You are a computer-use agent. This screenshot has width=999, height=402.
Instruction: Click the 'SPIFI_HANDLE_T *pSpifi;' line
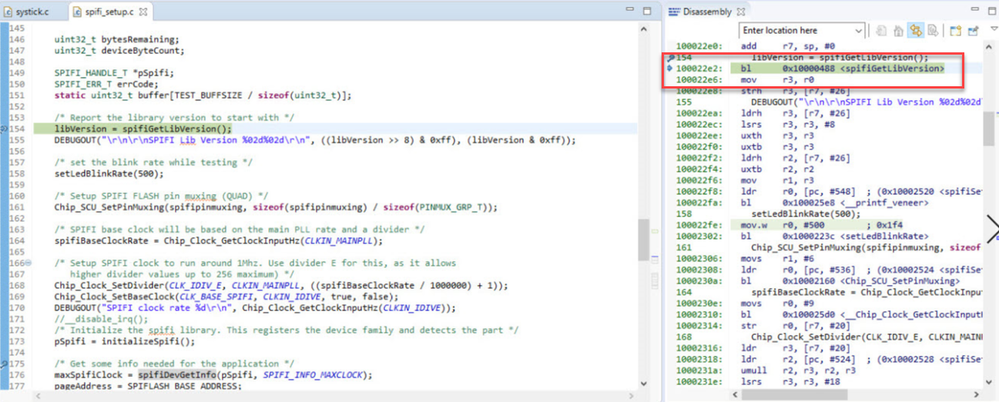pyautogui.click(x=114, y=73)
